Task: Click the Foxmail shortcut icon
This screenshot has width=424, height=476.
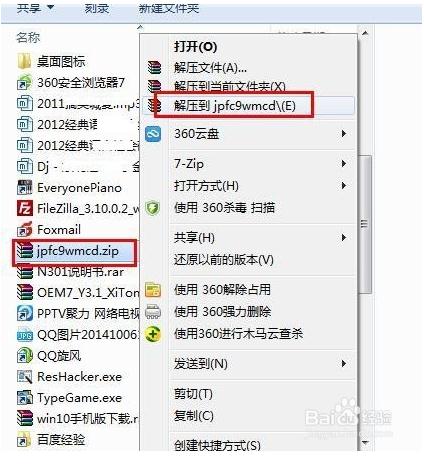Action: coord(25,229)
